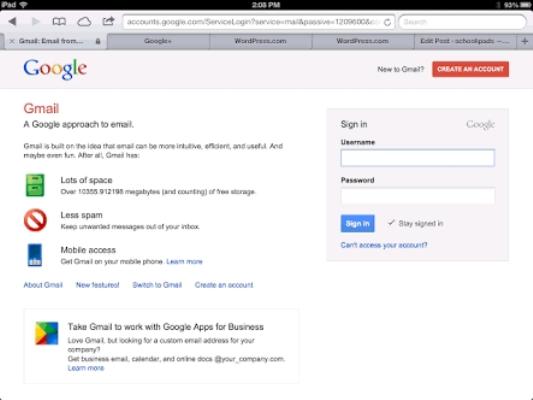Click the Gmail red heading
Image resolution: width=533 pixels, height=400 pixels.
click(41, 109)
